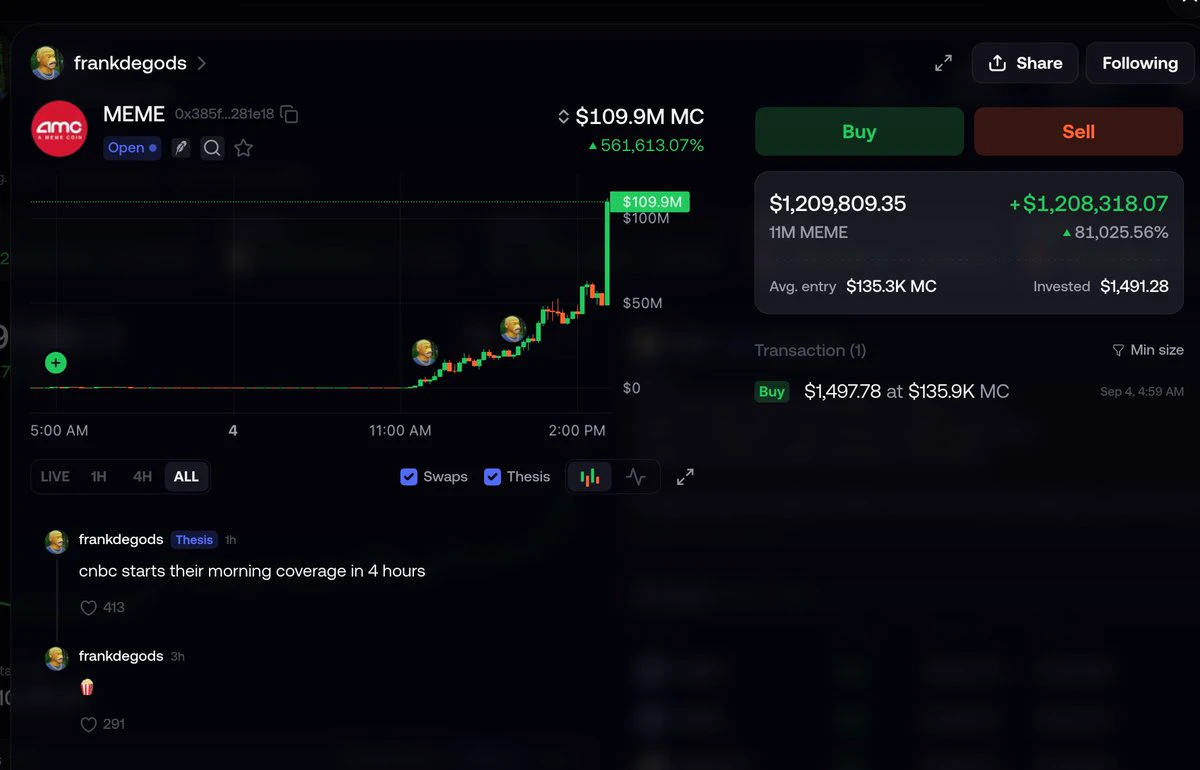Viewport: 1200px width, 770px height.
Task: Click the Open status badge
Action: click(132, 148)
